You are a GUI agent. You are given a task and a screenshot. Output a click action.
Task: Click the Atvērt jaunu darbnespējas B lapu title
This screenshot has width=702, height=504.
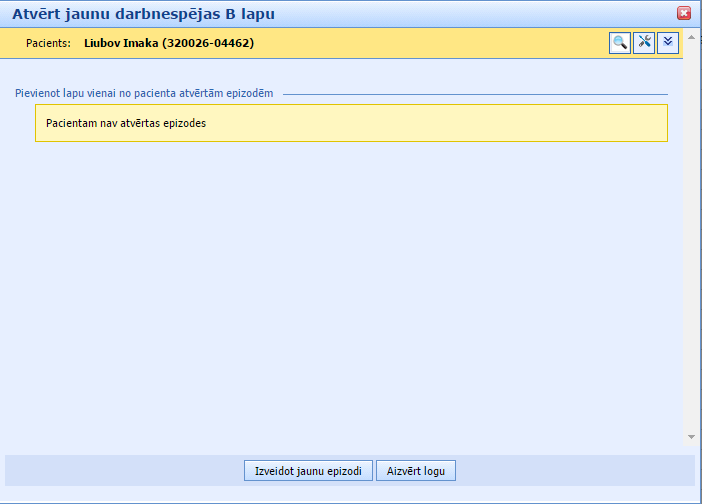coord(143,14)
